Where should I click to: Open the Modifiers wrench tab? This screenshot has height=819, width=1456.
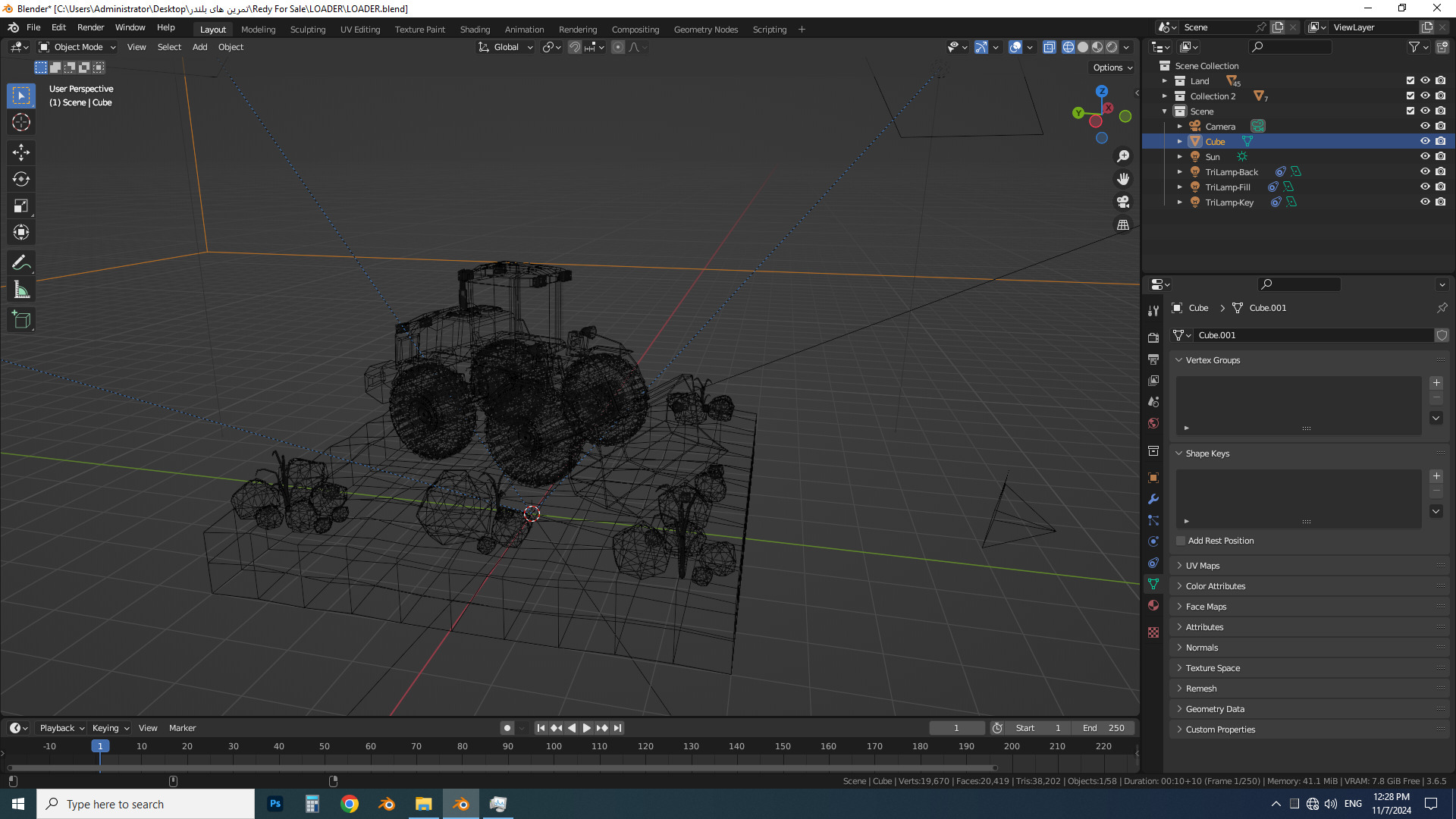click(x=1153, y=499)
